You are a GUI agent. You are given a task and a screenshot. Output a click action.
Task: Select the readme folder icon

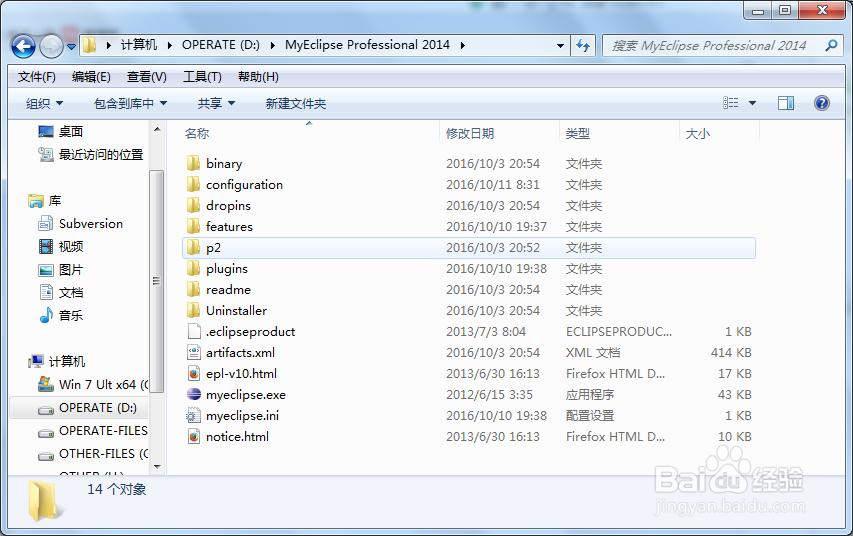(193, 289)
